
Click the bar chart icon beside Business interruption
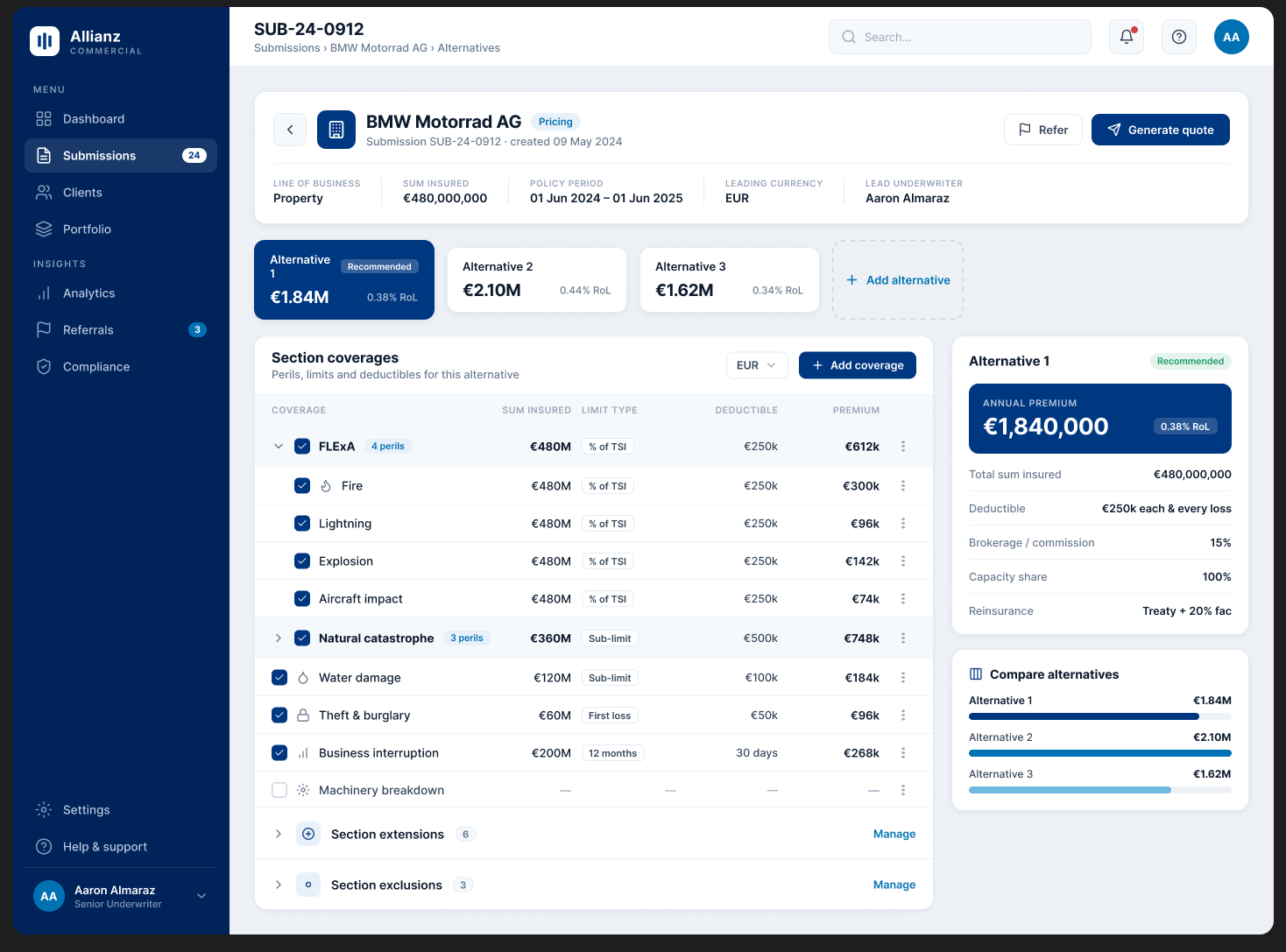(303, 753)
